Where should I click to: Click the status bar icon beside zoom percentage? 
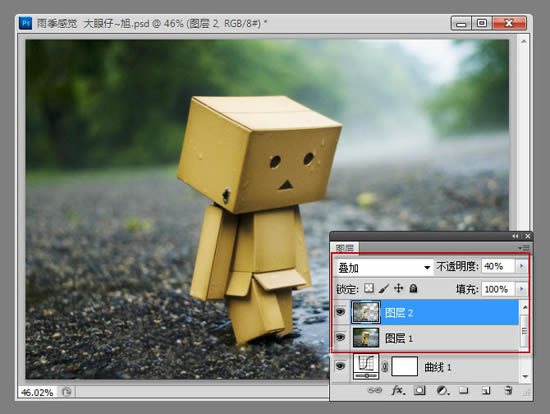[67, 392]
